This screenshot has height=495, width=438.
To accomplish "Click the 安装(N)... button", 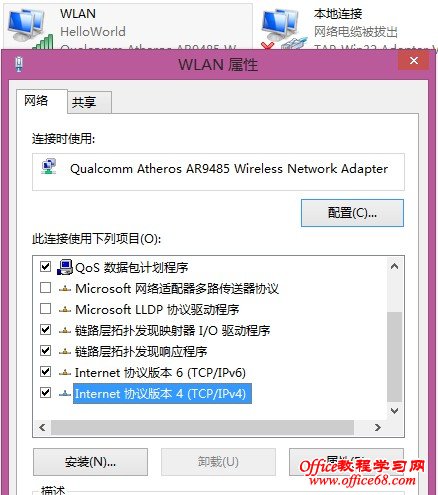I will [90, 462].
